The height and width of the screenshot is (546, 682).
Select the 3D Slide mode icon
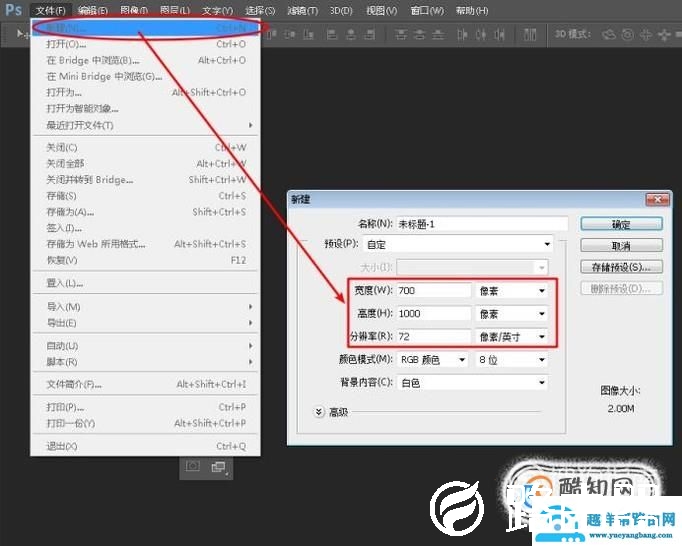[665, 34]
